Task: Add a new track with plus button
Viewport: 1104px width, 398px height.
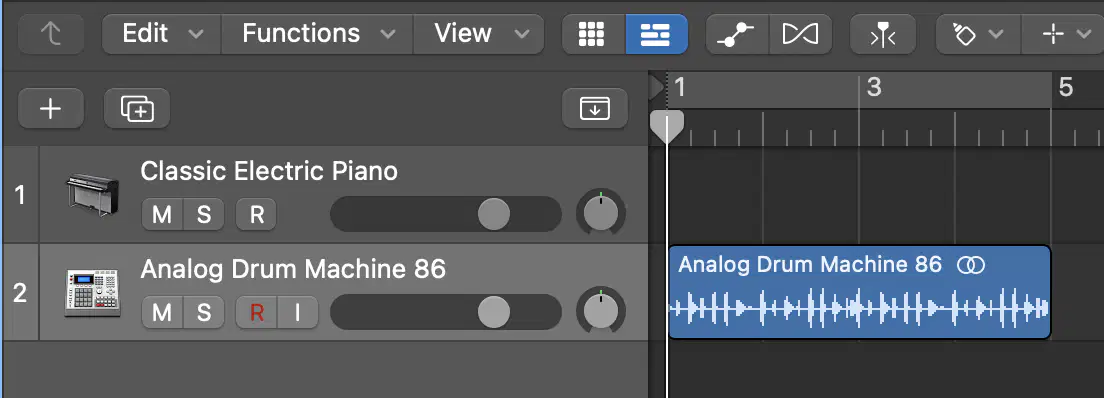Action: click(51, 108)
